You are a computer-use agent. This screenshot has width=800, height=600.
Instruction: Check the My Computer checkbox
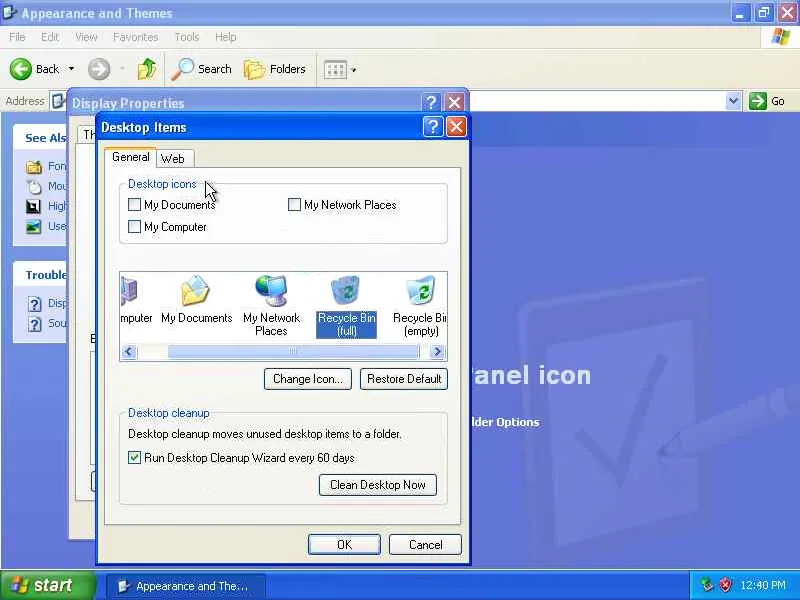point(134,227)
